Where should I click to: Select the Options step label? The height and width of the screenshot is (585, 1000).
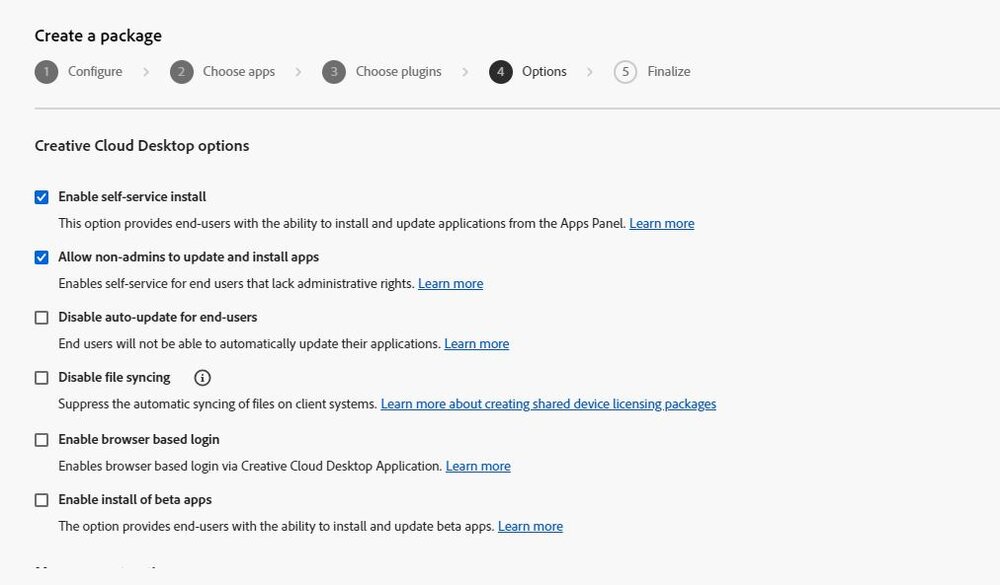544,71
